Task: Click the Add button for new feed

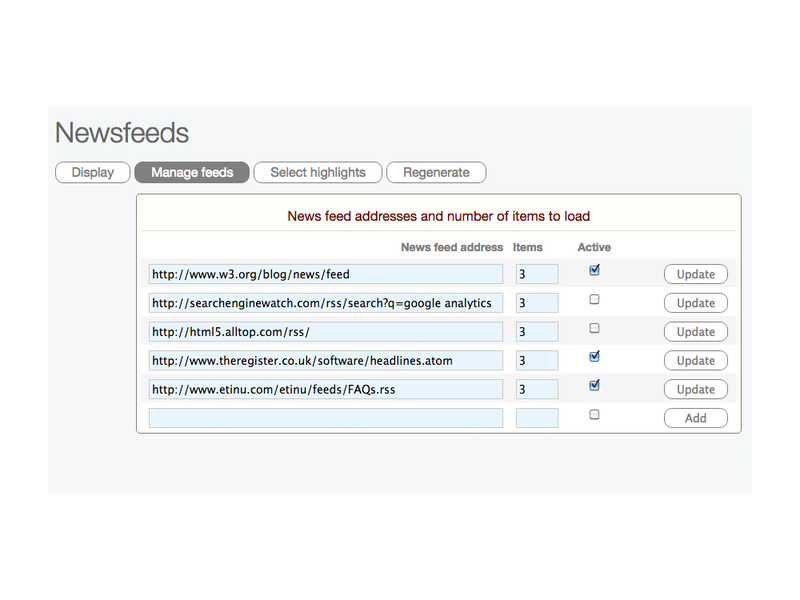Action: coord(695,419)
